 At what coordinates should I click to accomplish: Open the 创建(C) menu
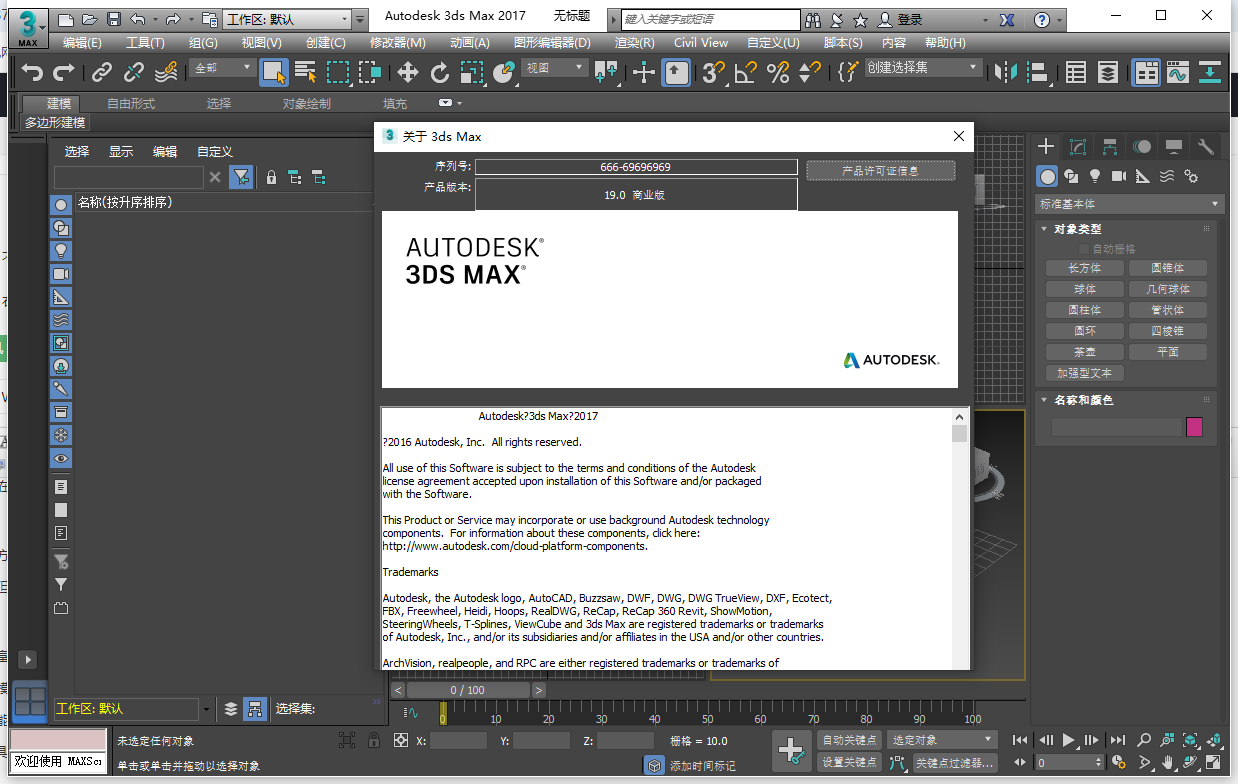click(326, 43)
